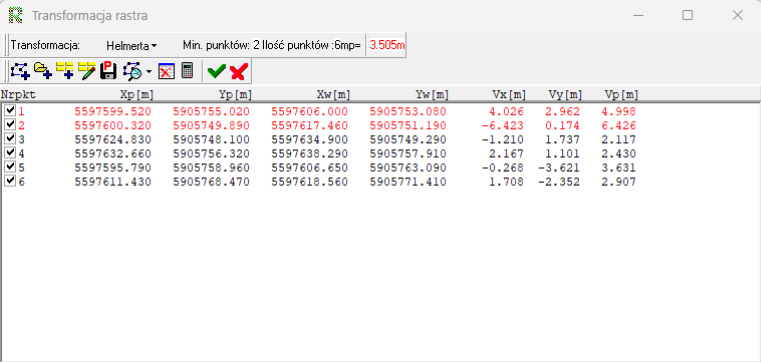
Task: Select cell 5905758.960 in row 5
Action: [x=212, y=168]
